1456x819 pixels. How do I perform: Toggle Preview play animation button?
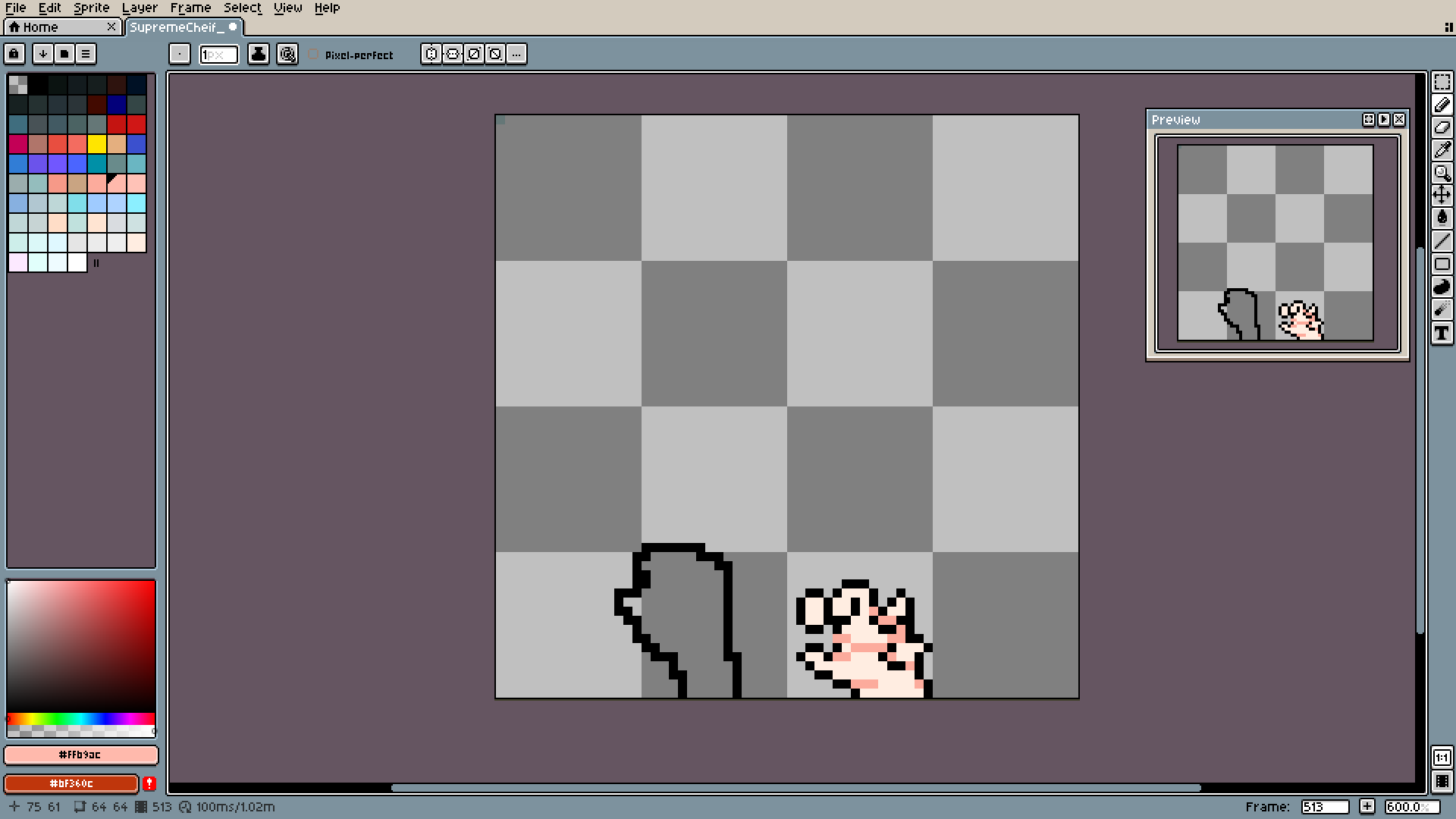[x=1384, y=120]
